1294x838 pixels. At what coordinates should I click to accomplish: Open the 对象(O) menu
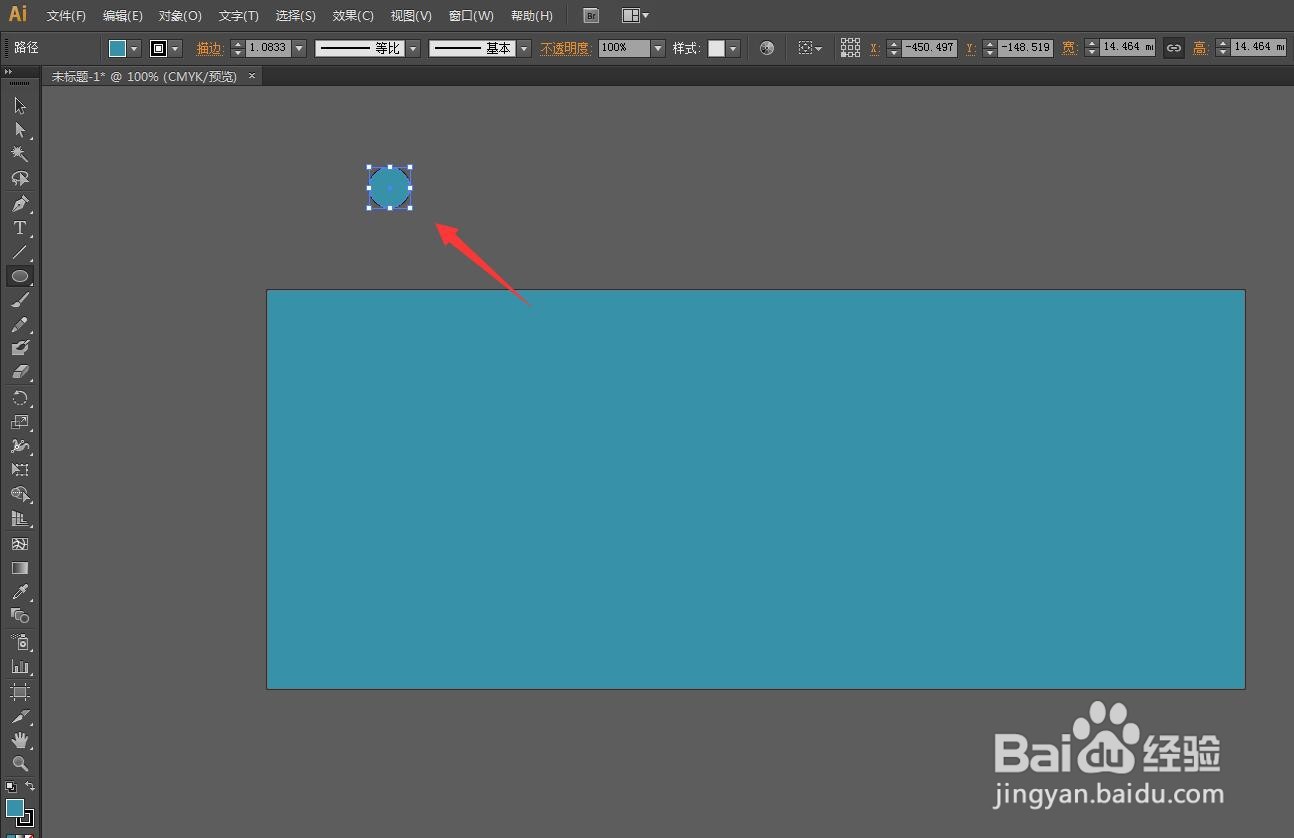[x=180, y=16]
